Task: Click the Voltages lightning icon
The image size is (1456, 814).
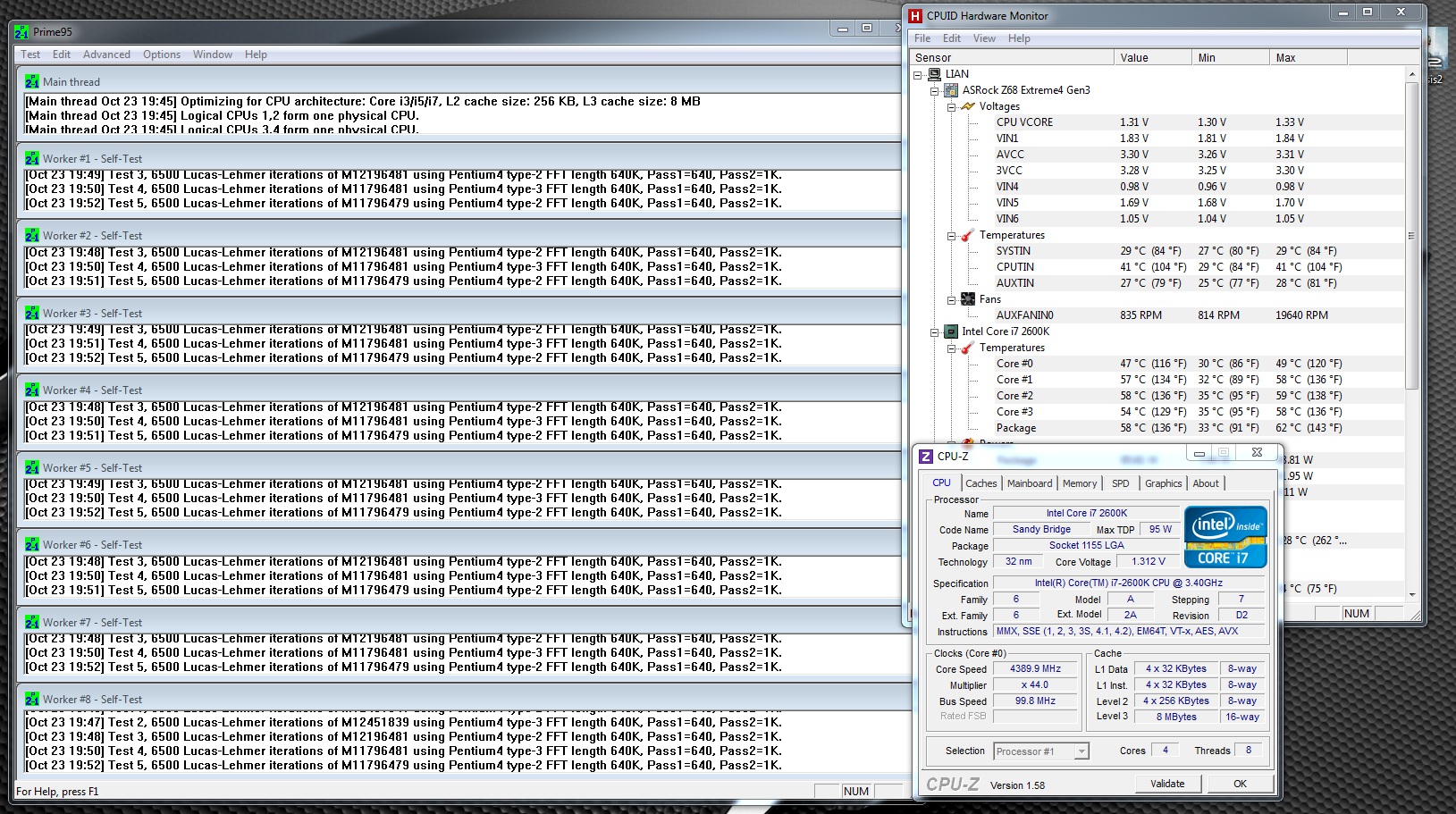Action: pyautogui.click(x=968, y=106)
